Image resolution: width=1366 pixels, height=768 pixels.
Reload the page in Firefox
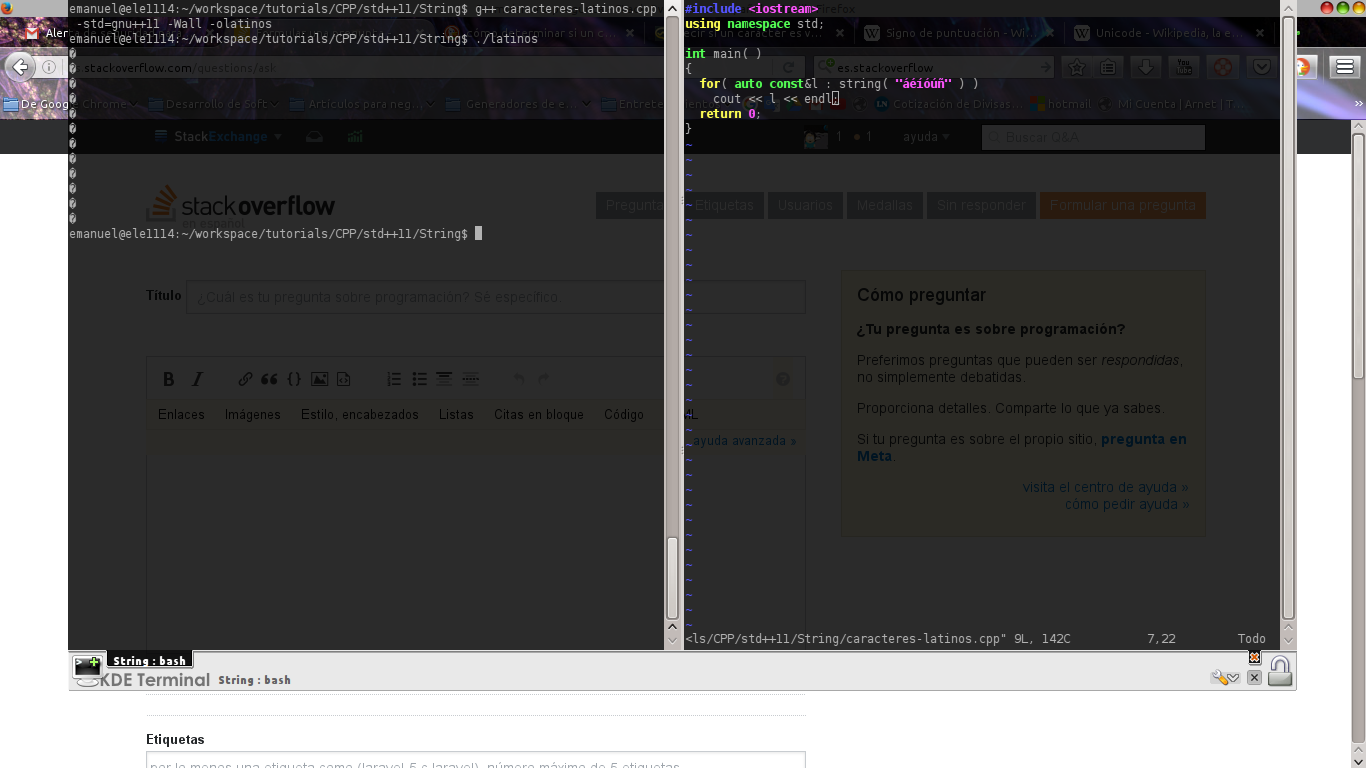789,68
